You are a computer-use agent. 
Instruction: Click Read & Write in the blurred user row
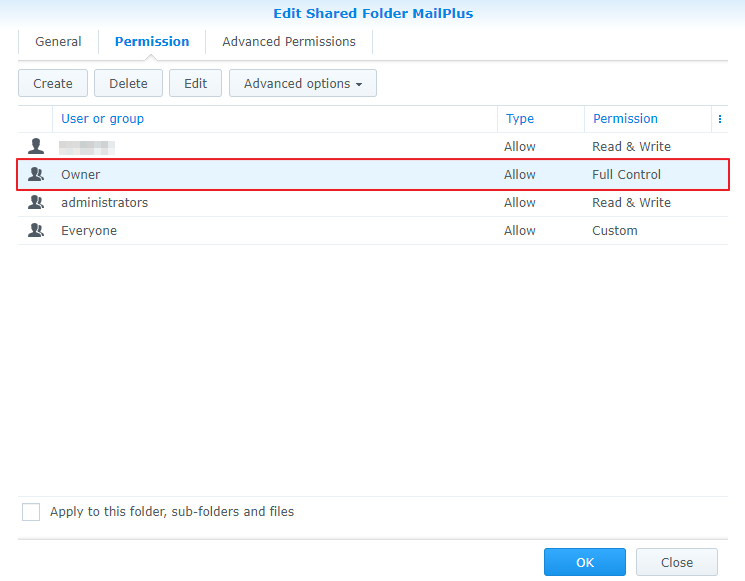point(631,146)
